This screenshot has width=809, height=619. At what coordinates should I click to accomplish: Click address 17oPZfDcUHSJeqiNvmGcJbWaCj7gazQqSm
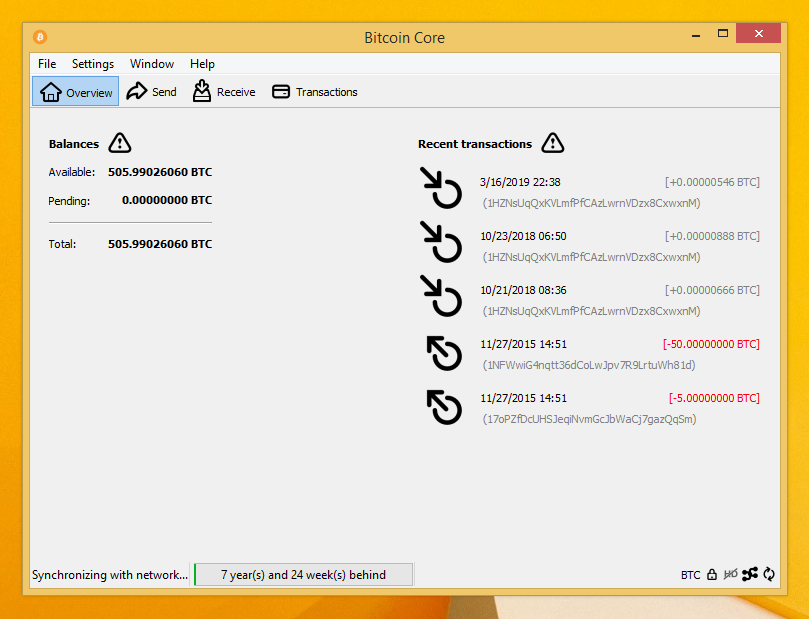[x=589, y=419]
